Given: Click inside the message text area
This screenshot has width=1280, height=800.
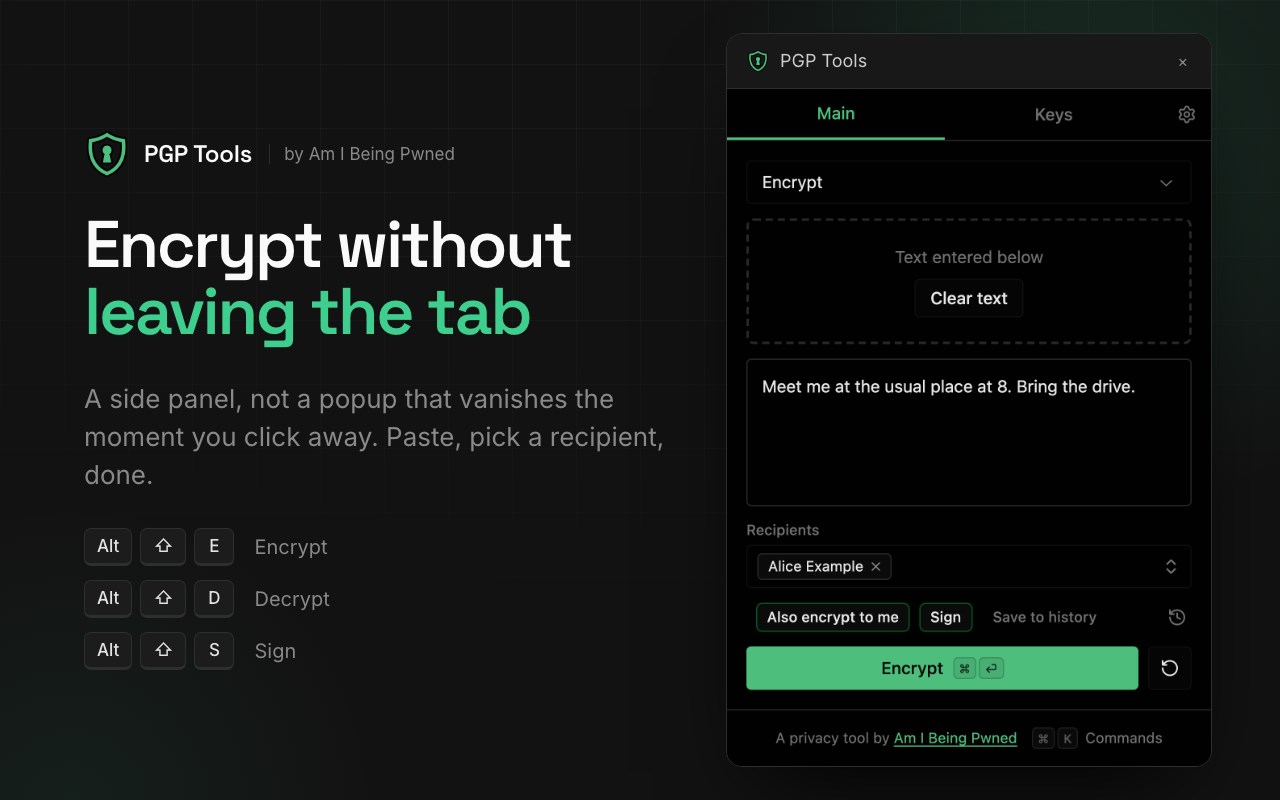Looking at the screenshot, I should coord(969,432).
